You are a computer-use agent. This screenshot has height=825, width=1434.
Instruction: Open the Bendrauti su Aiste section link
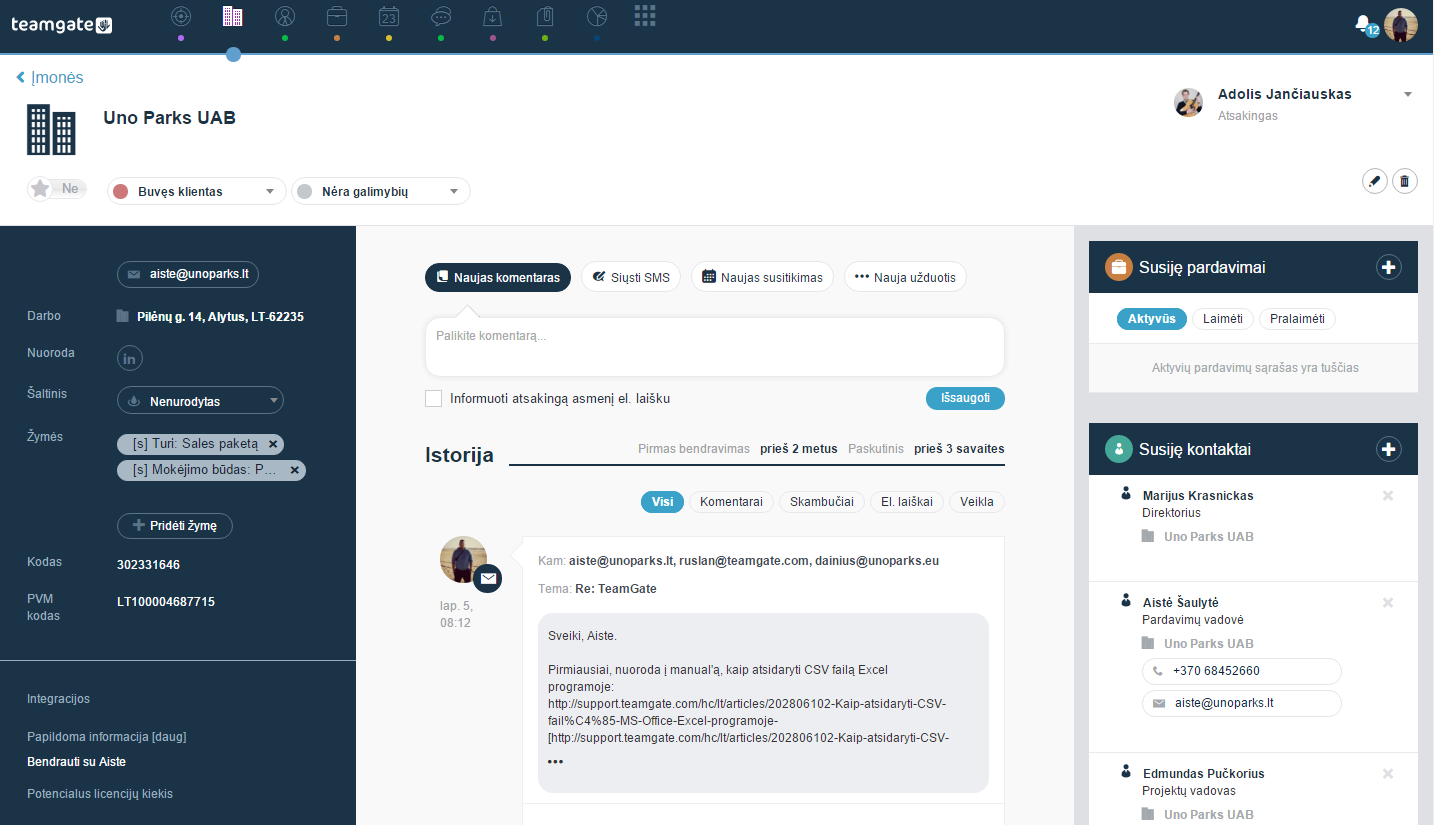pos(76,762)
